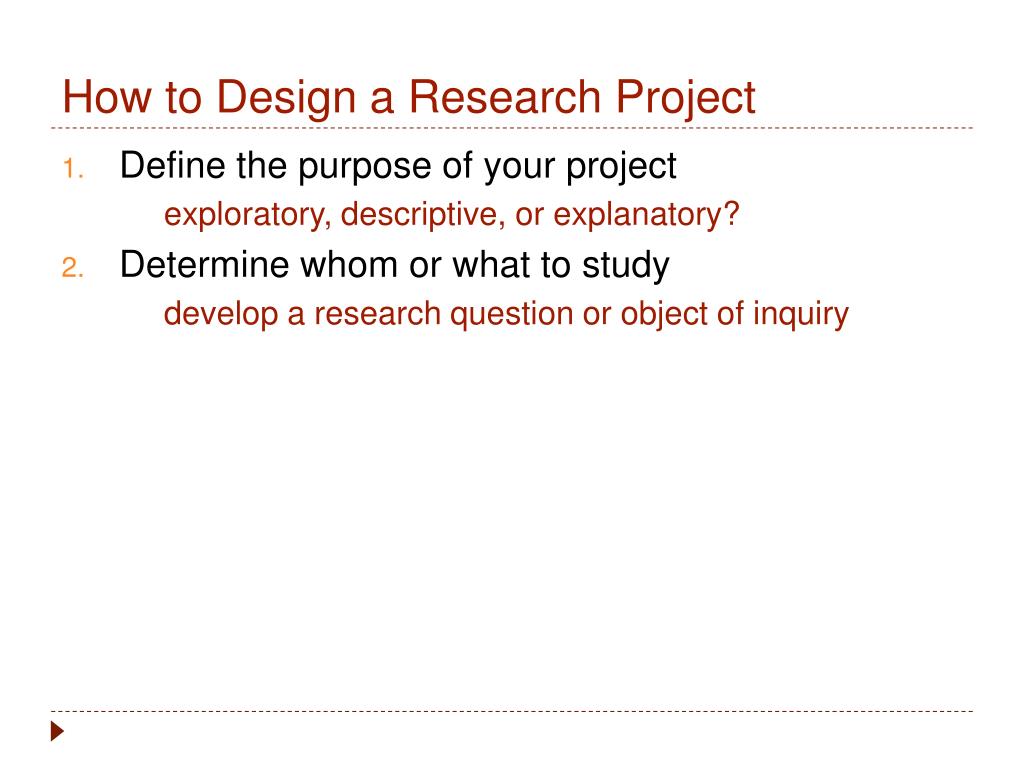This screenshot has height=768, width=1024.
Task: Click the word 'inquiry' ending the subtext
Action: [801, 314]
